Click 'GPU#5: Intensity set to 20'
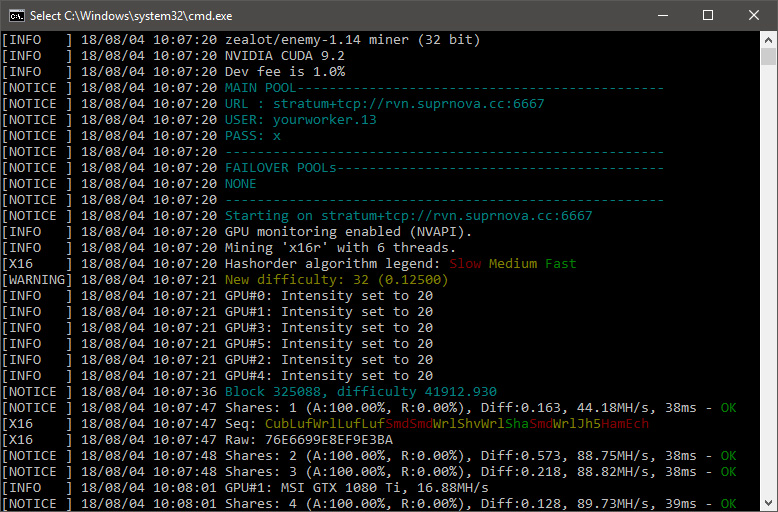The image size is (778, 512). point(328,343)
